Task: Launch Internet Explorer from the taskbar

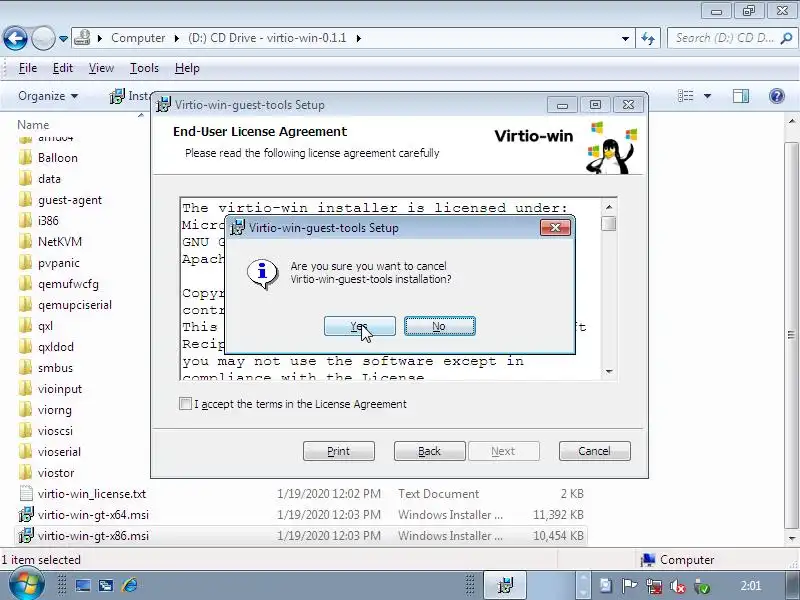Action: click(130, 585)
